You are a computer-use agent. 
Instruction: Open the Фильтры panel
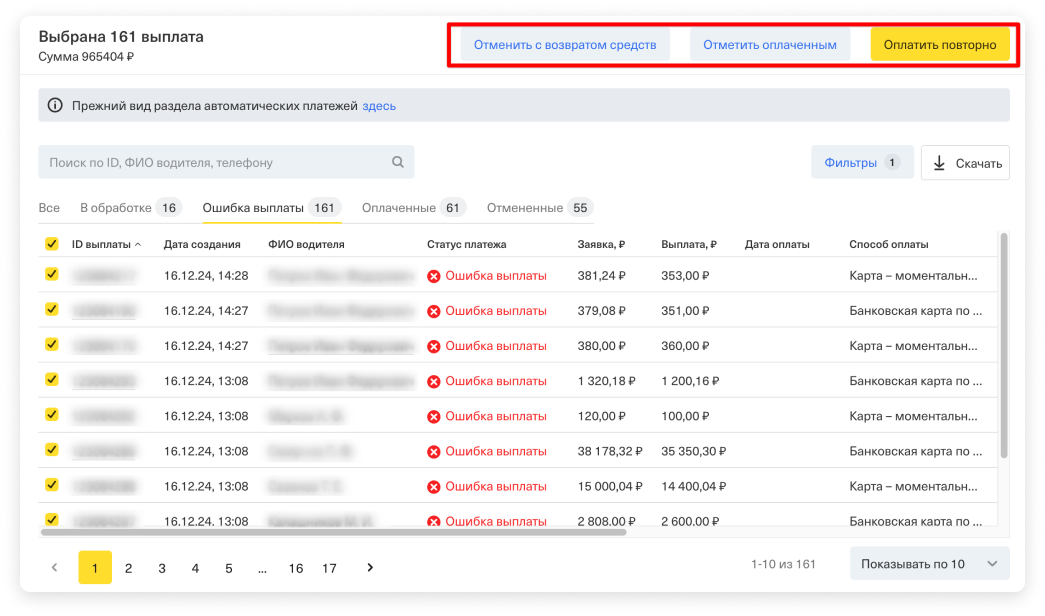[x=861, y=163]
